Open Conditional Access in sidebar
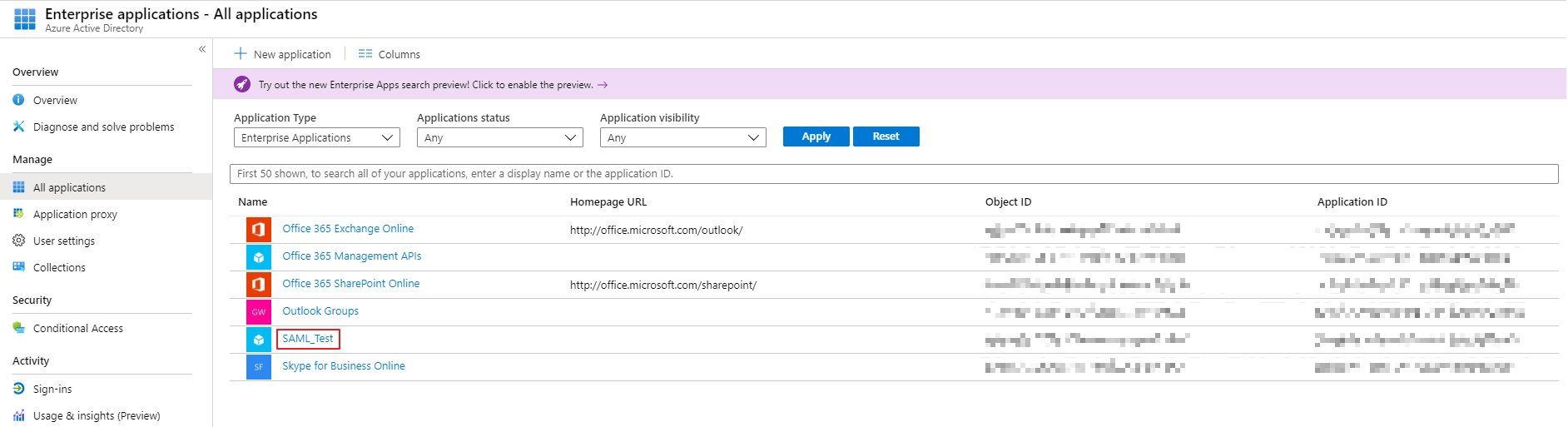The height and width of the screenshot is (427, 1568). coord(77,329)
